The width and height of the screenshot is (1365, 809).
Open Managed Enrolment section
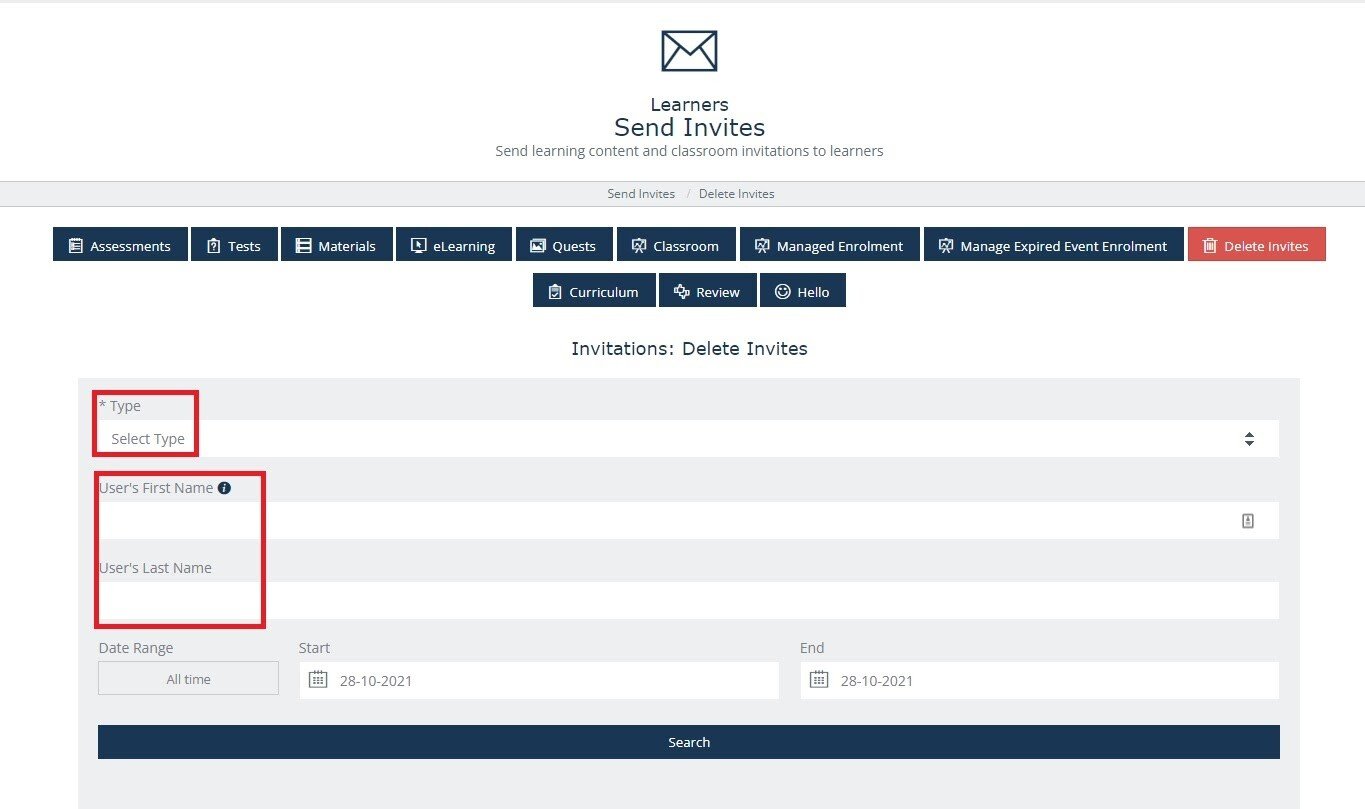(x=829, y=246)
